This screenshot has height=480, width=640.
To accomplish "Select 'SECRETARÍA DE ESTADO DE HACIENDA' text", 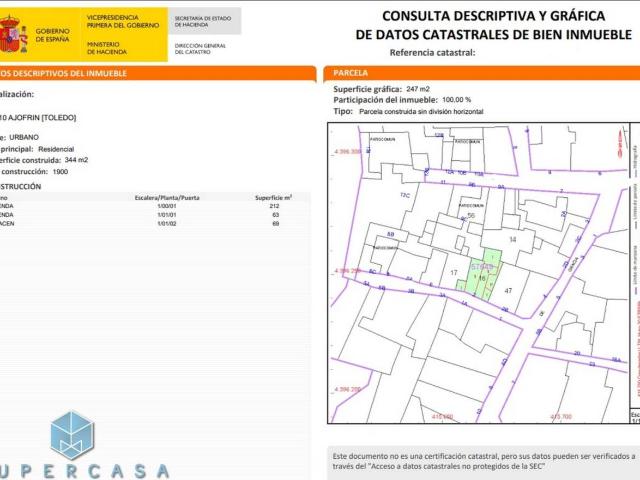I will coord(203,21).
